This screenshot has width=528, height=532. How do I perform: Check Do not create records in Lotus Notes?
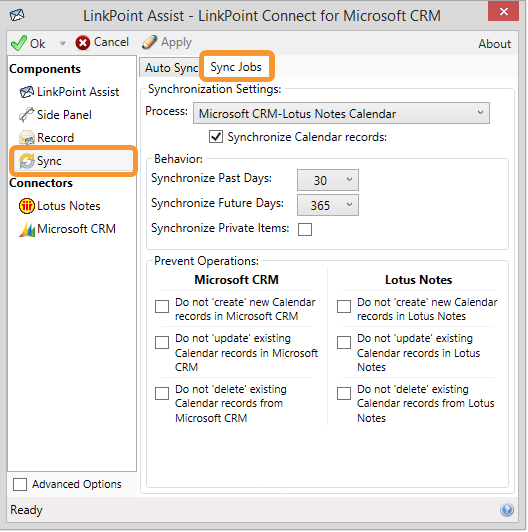click(344, 306)
